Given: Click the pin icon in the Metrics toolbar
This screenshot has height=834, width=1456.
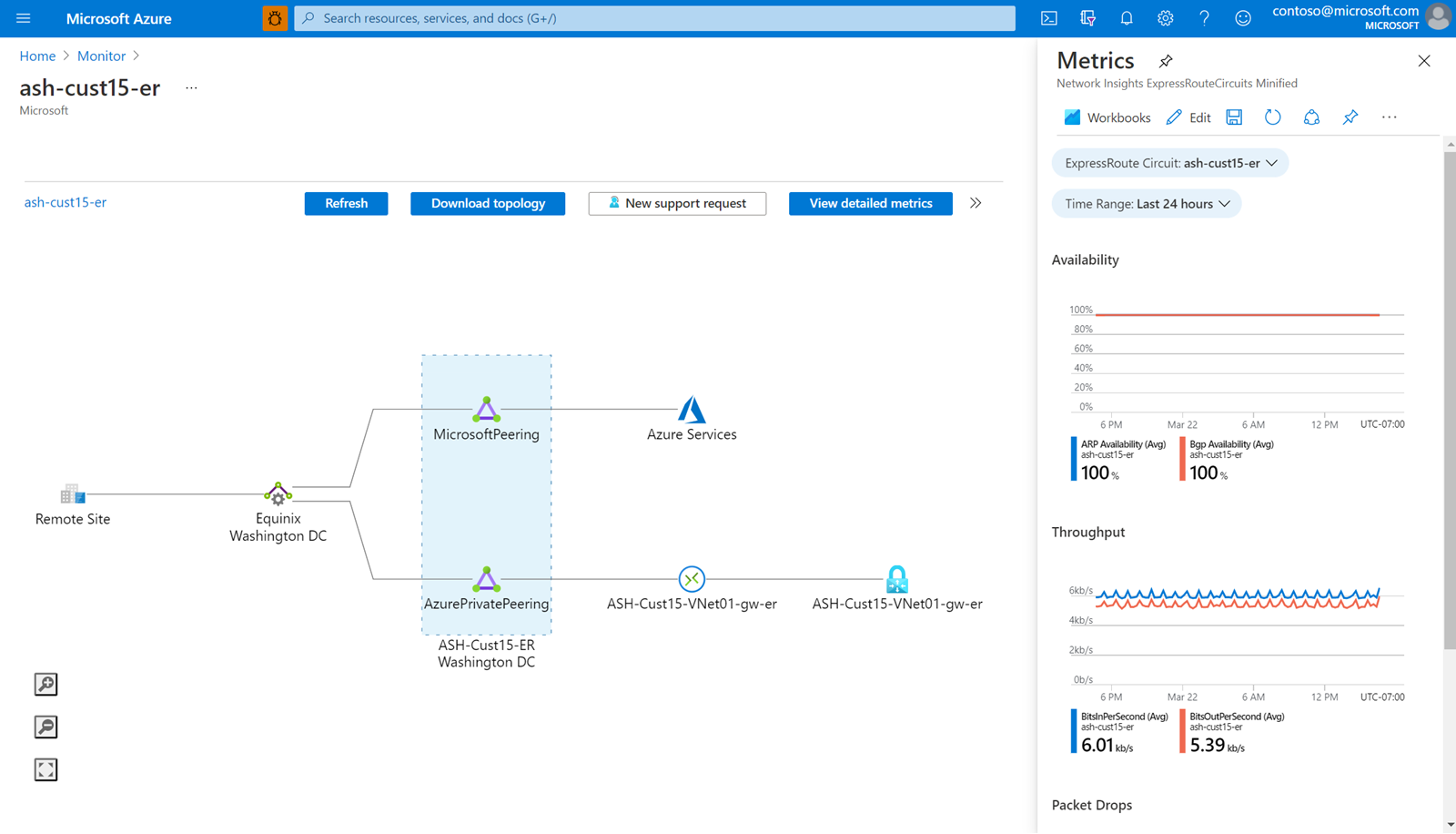Looking at the screenshot, I should point(1350,117).
